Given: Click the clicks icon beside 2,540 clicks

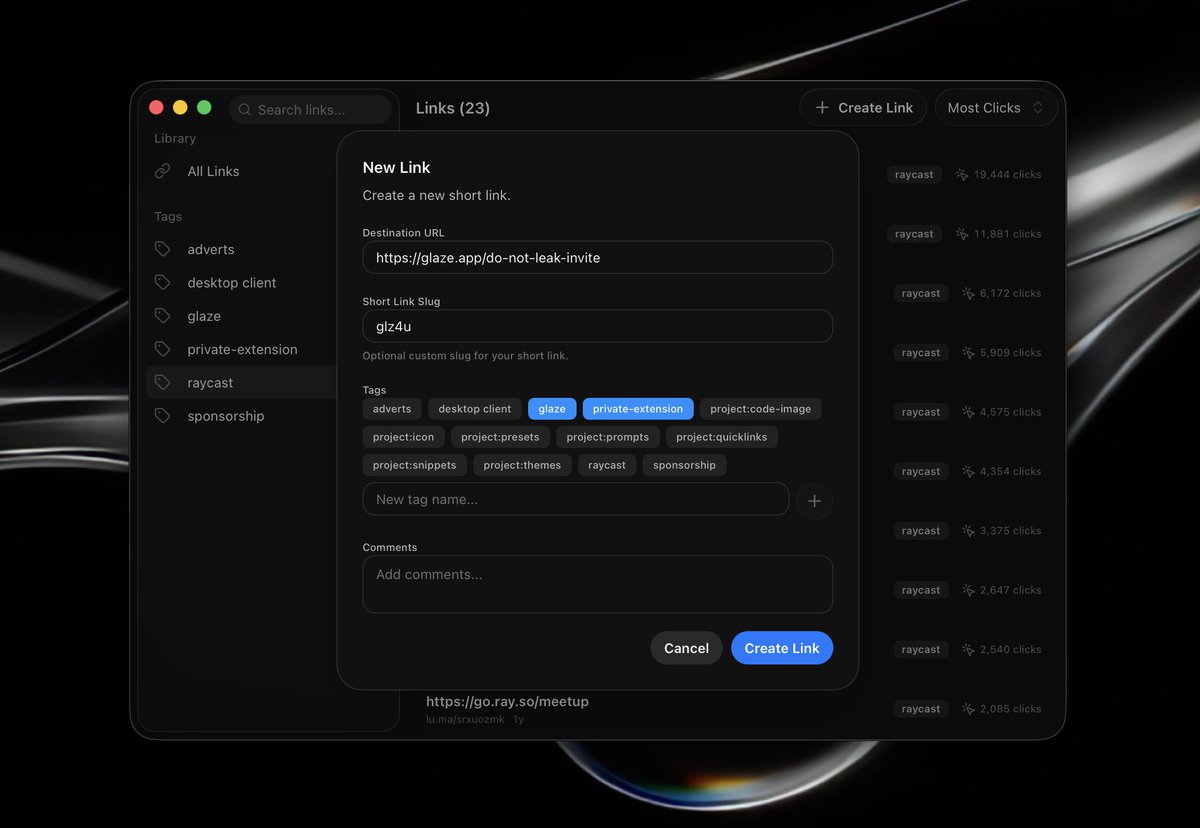Looking at the screenshot, I should (968, 649).
